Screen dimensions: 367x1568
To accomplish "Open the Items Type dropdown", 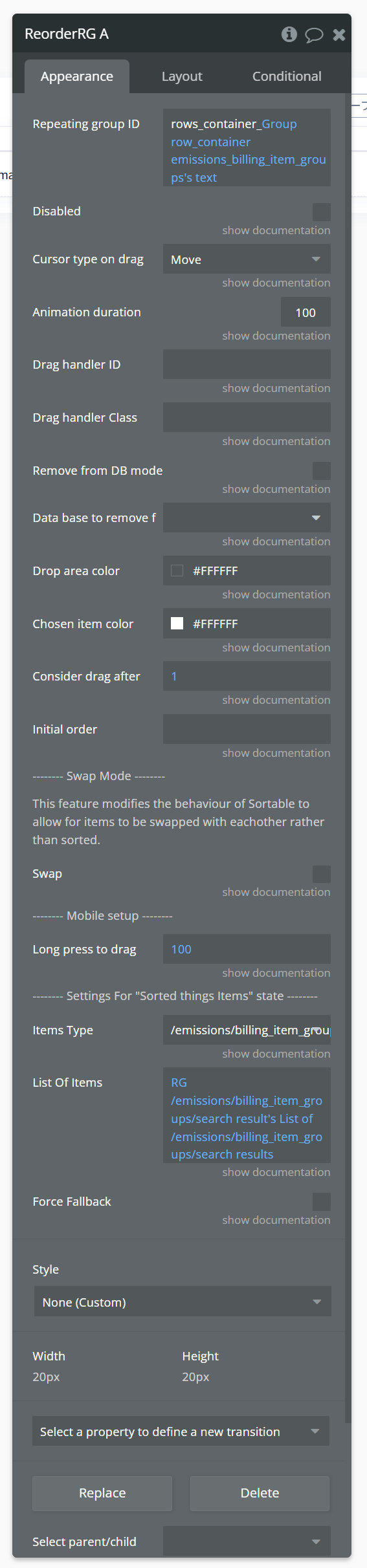I will pyautogui.click(x=247, y=1030).
